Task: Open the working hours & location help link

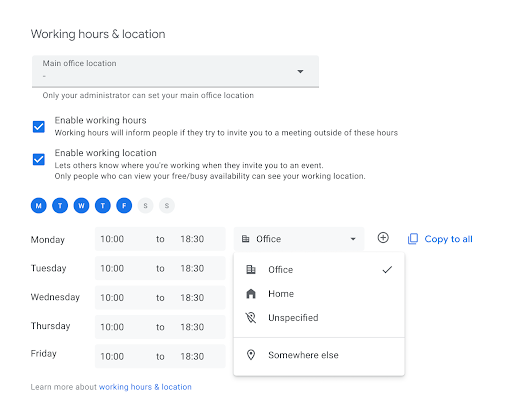Action: coord(145,387)
